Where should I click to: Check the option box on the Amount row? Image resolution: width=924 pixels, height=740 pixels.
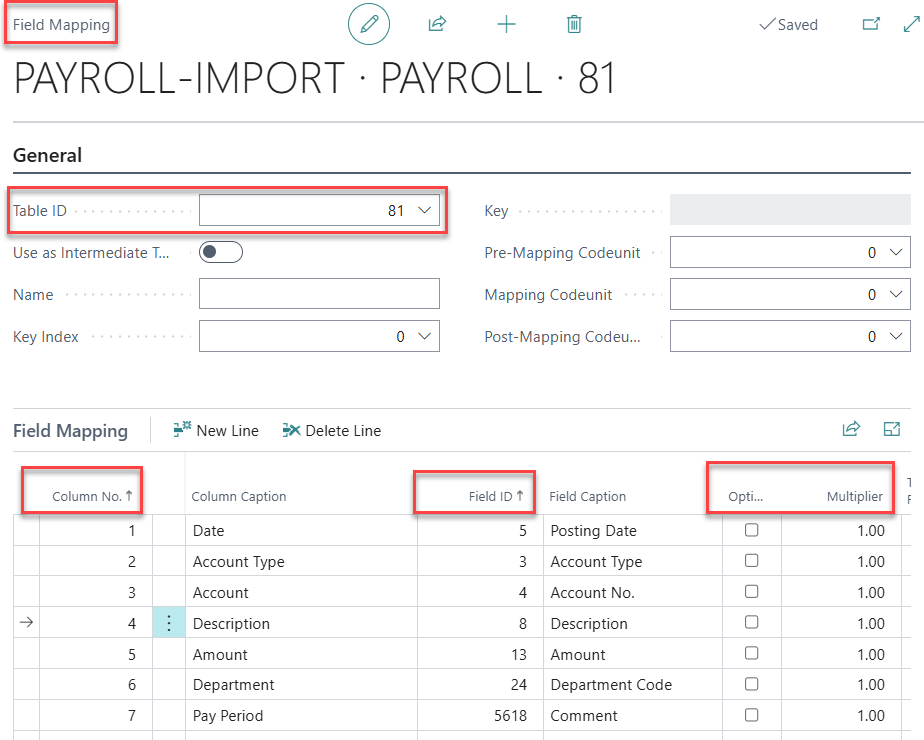coord(753,653)
